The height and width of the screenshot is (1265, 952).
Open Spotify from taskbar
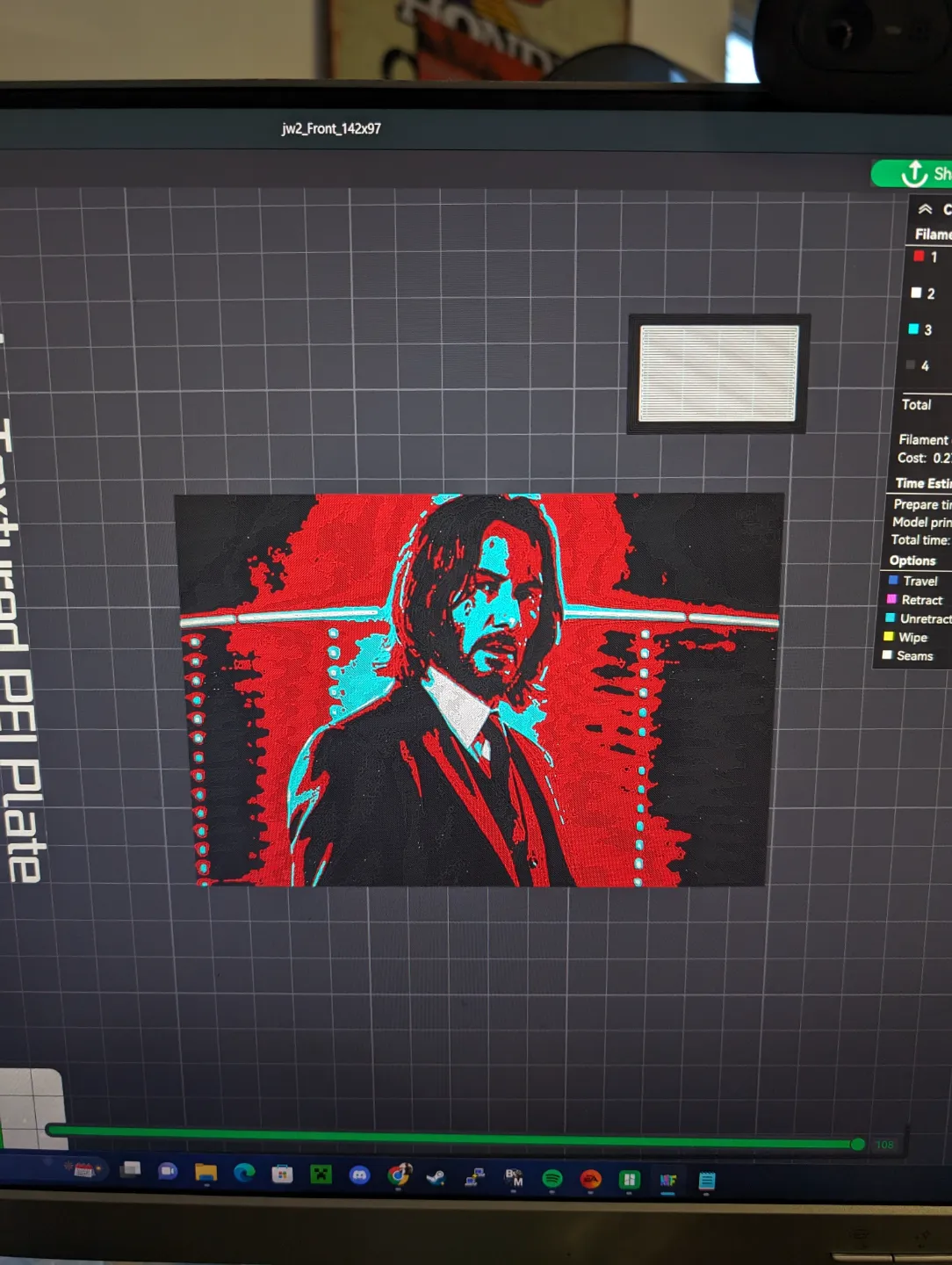(552, 1179)
